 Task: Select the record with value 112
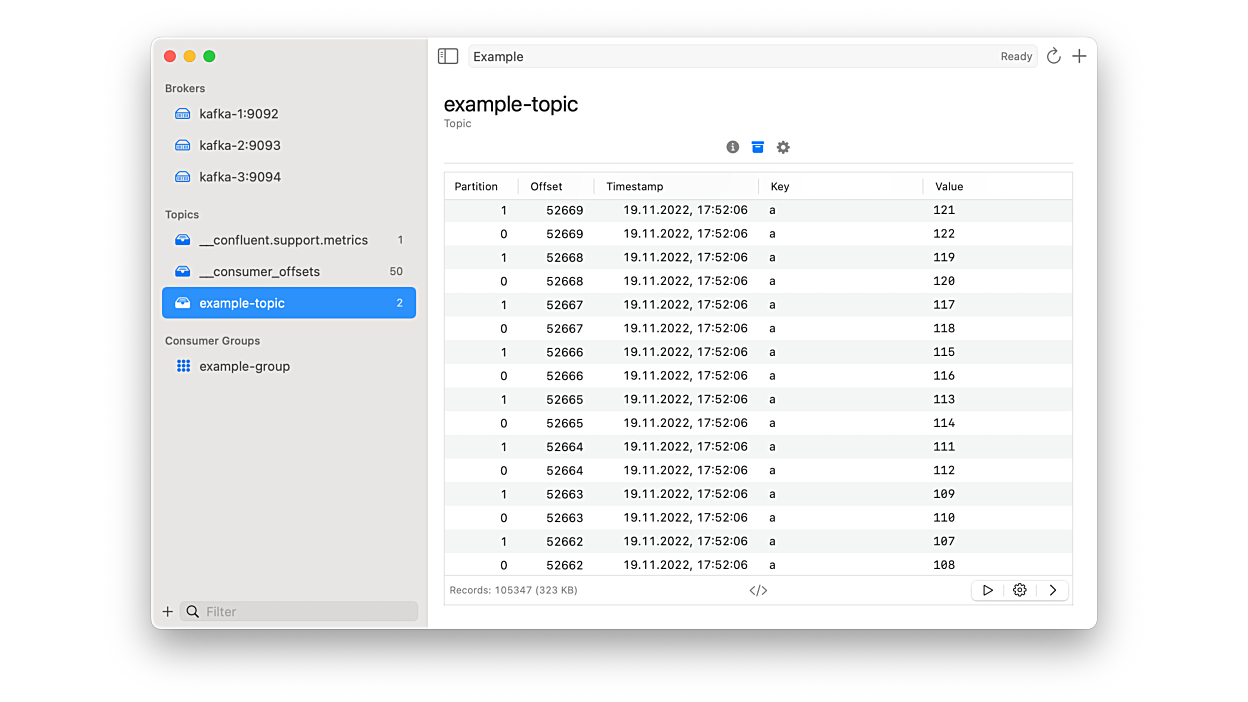pos(758,470)
